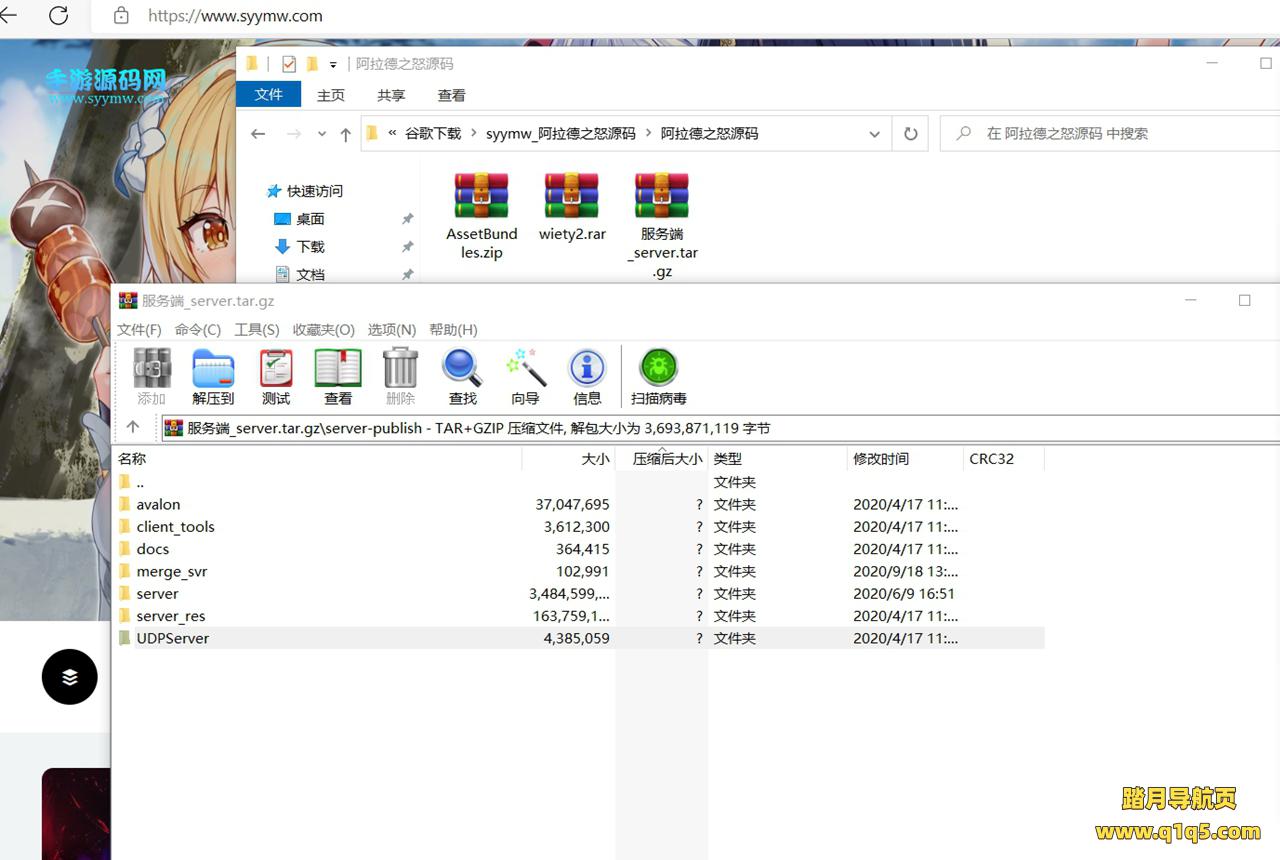
Task: Expand the quick access toolbar customize arrow
Action: 333,65
